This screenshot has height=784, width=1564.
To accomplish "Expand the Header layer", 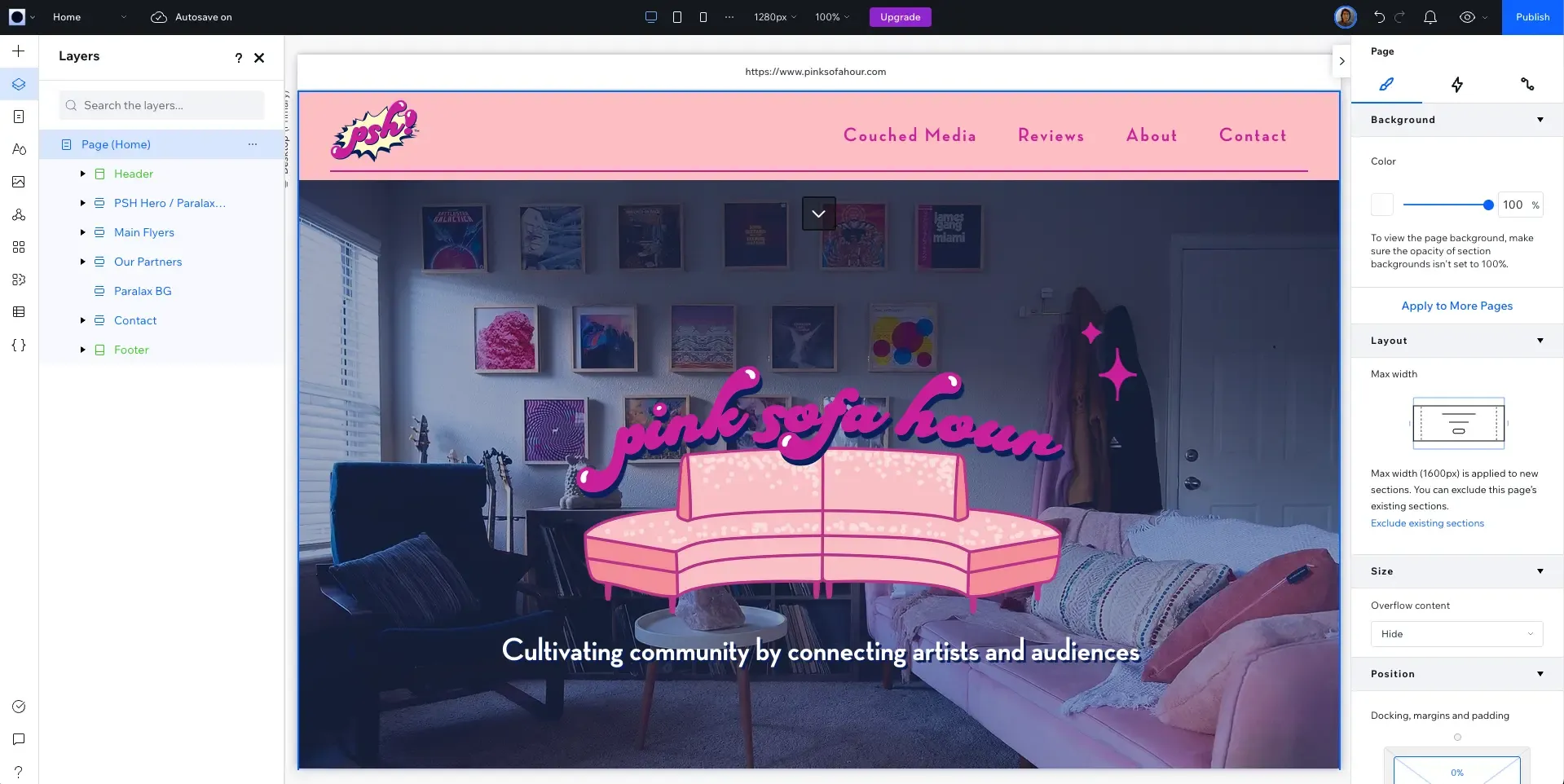I will tap(82, 174).
